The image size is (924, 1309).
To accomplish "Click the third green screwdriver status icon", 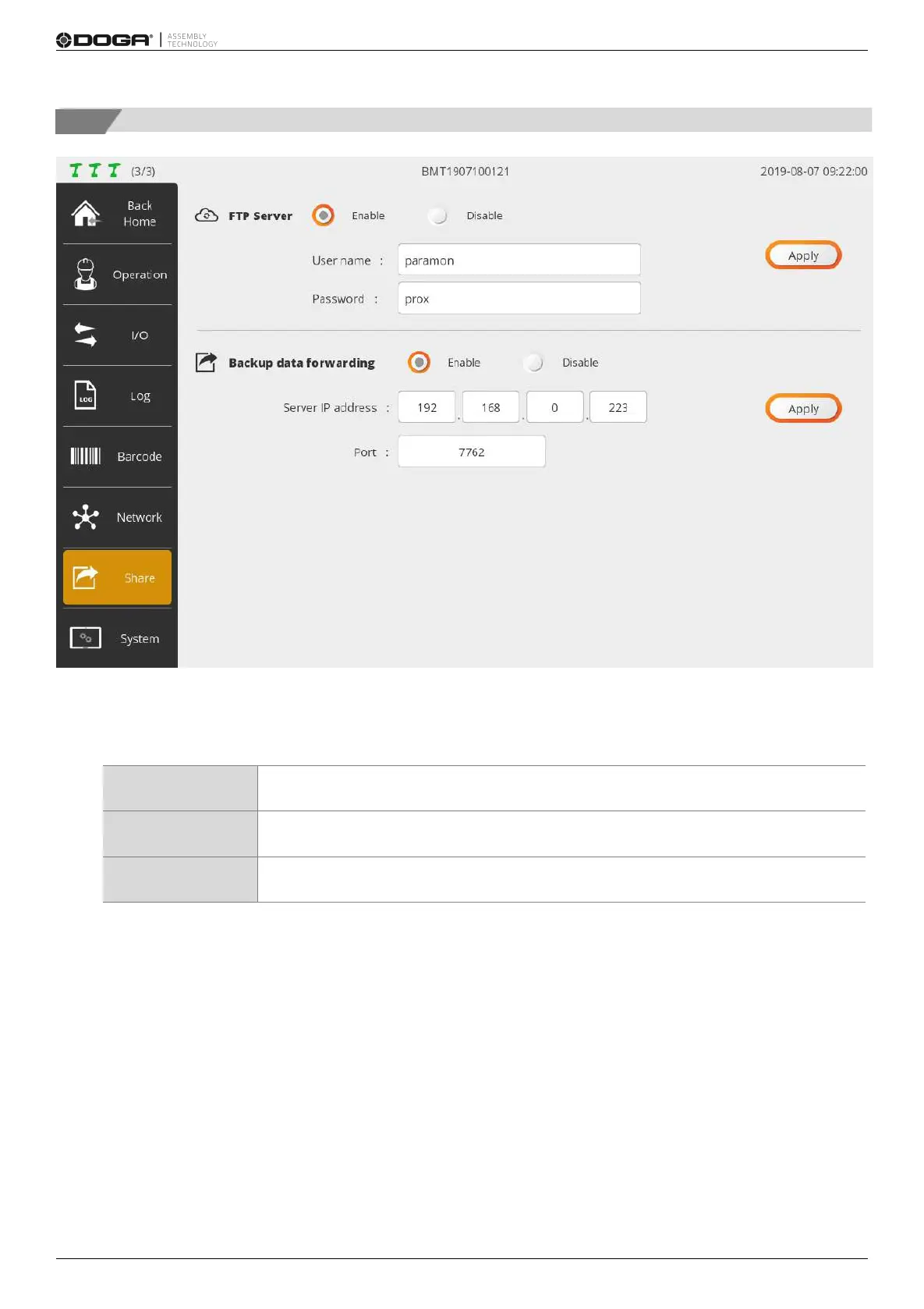I will click(x=114, y=170).
